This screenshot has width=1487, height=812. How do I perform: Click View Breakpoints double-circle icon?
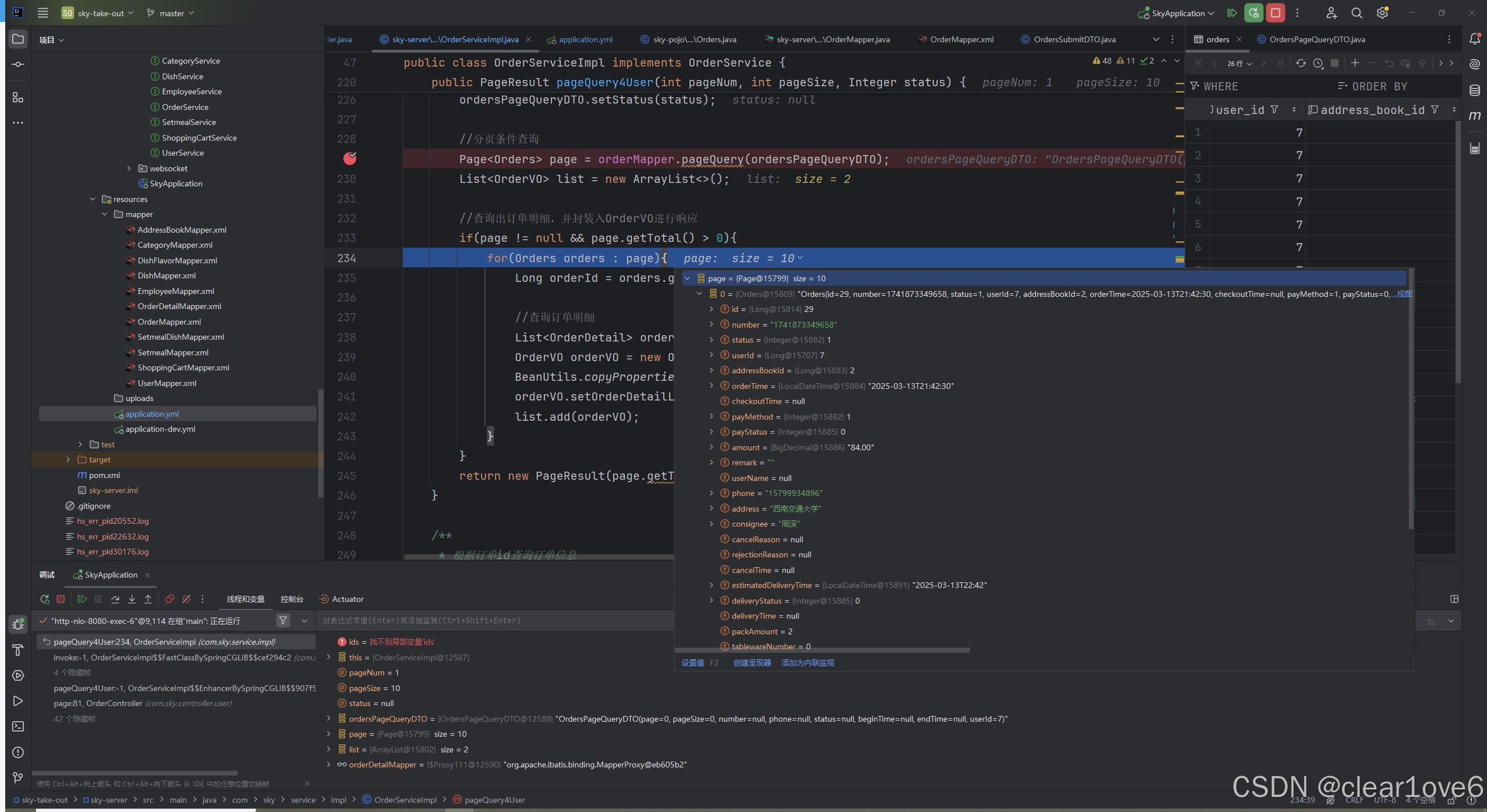click(x=169, y=599)
